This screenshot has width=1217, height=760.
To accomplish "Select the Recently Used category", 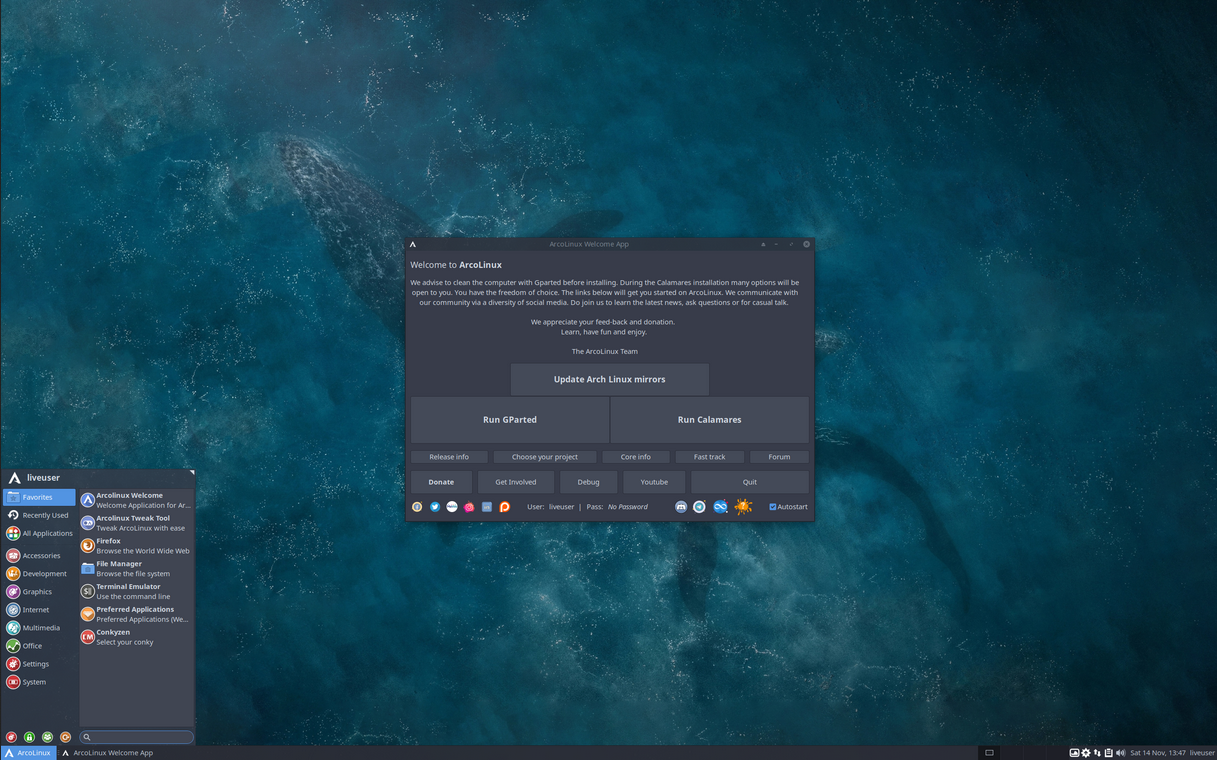I will pyautogui.click(x=39, y=515).
